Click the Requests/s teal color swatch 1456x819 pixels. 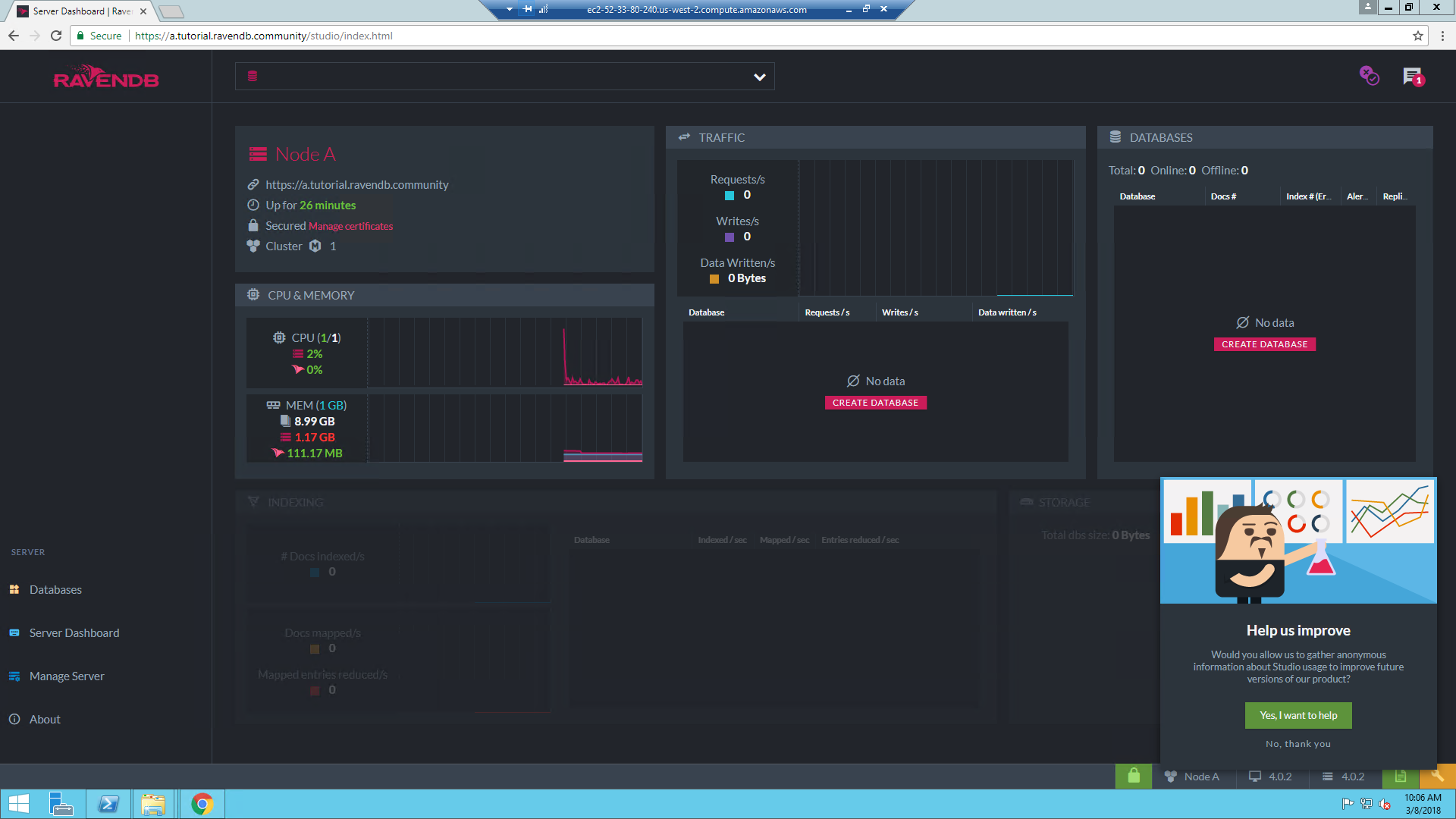pos(730,196)
